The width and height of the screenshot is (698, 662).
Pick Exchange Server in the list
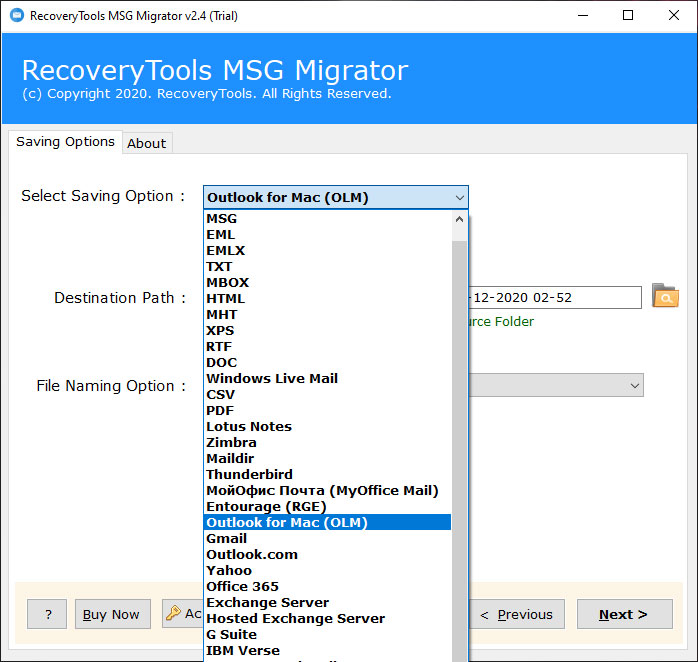click(327, 603)
